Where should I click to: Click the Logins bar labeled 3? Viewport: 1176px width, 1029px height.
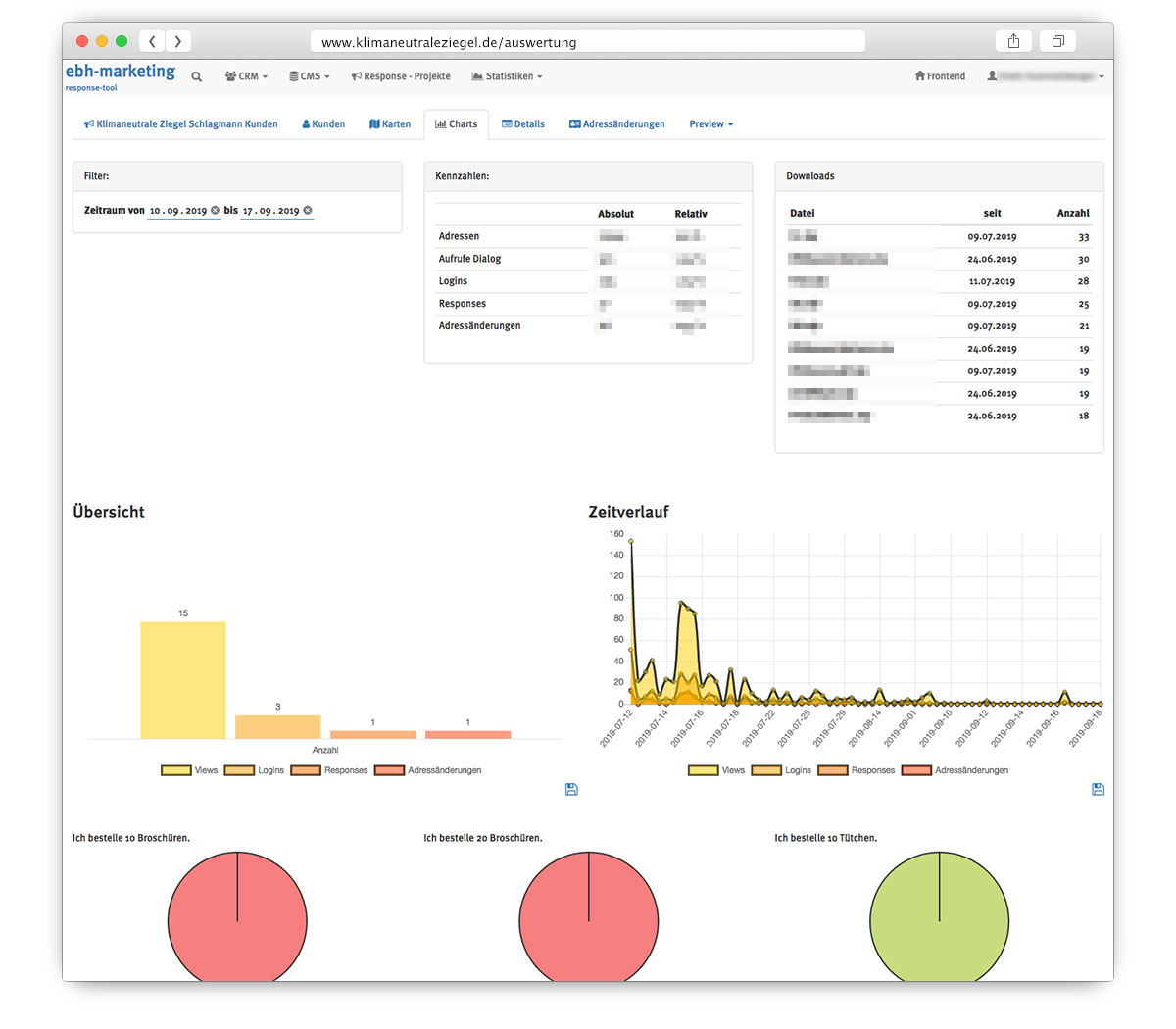[x=278, y=727]
